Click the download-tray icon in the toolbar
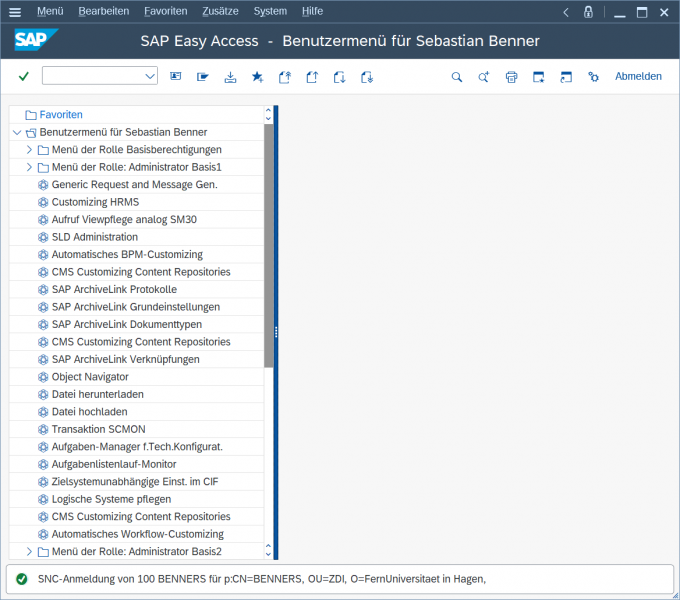 230,76
